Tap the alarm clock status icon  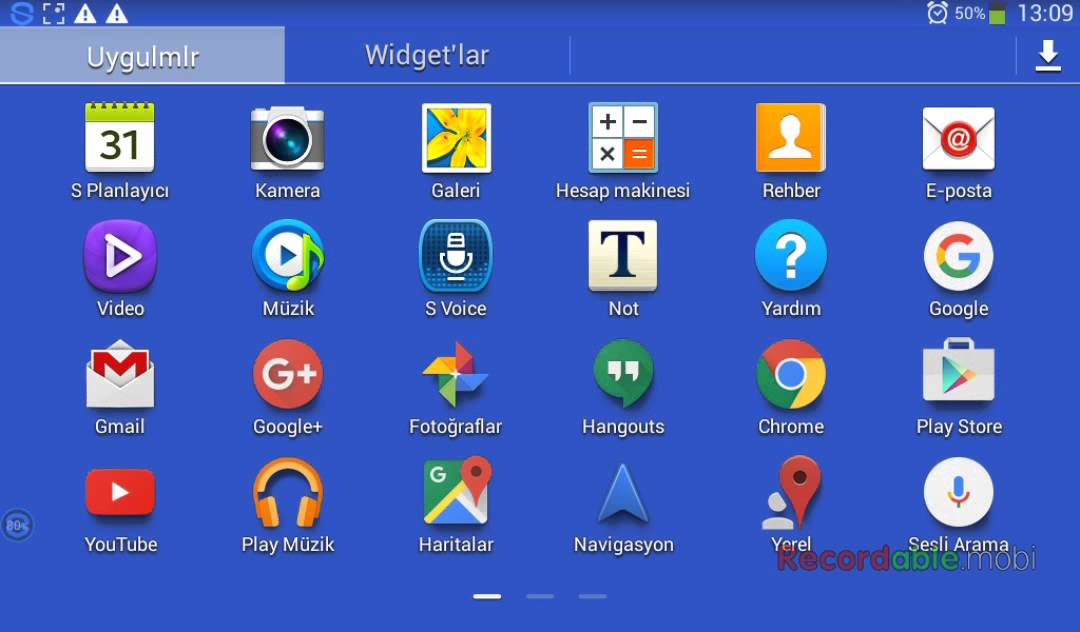pos(937,12)
